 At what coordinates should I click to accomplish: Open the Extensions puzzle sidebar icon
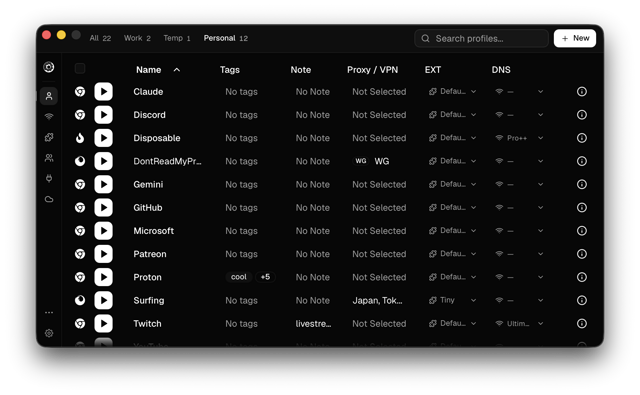coord(49,137)
